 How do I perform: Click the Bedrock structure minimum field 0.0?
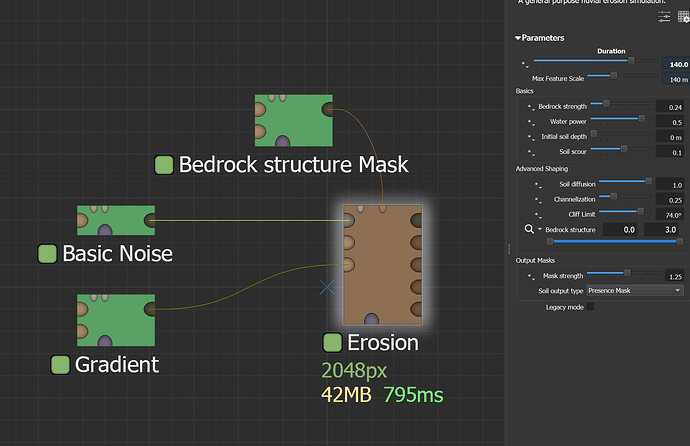(622, 230)
